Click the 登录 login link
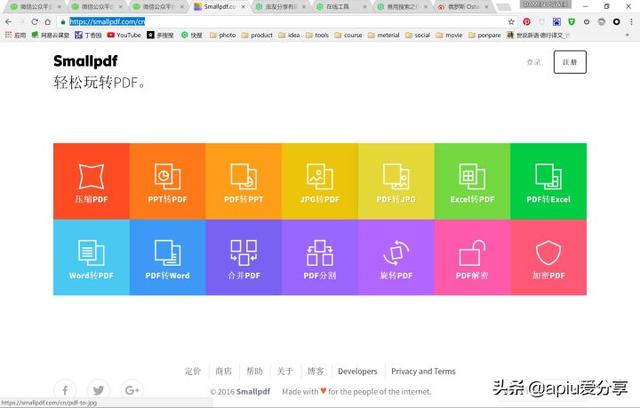The image size is (640, 408). [x=533, y=62]
